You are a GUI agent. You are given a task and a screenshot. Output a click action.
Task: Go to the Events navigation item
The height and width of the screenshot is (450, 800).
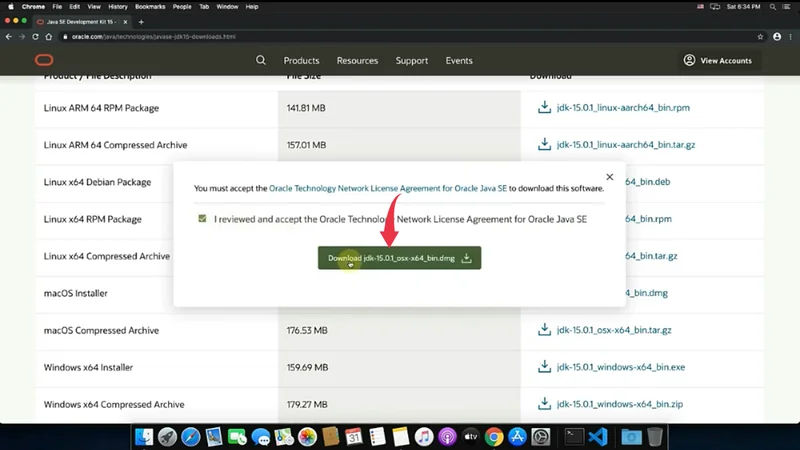(459, 60)
